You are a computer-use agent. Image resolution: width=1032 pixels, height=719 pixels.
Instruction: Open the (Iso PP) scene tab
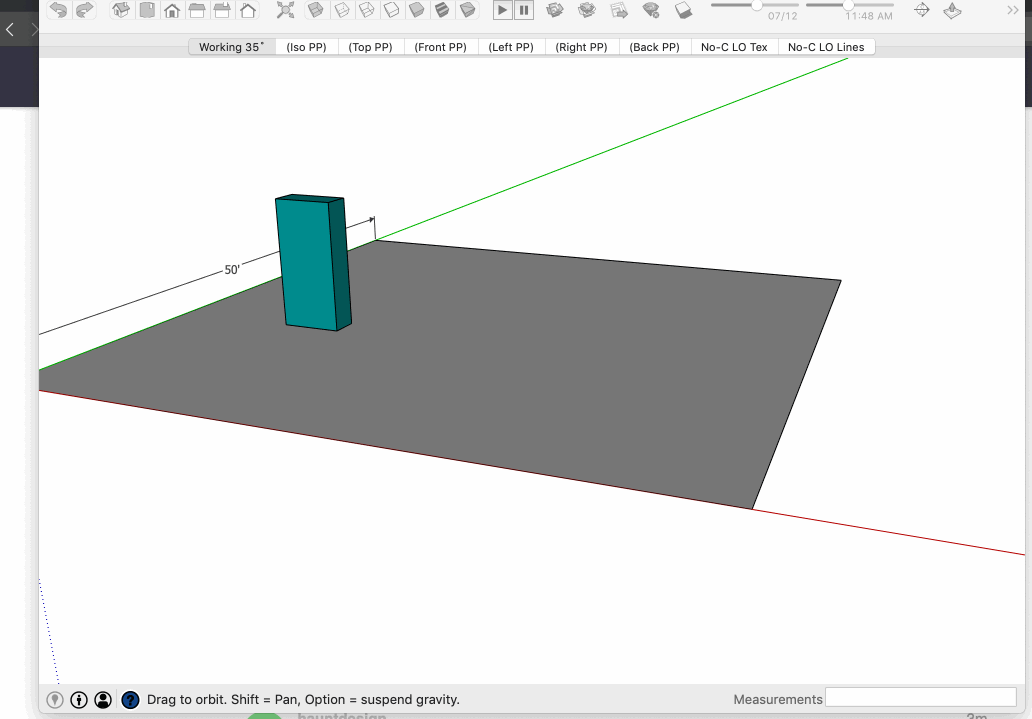306,47
